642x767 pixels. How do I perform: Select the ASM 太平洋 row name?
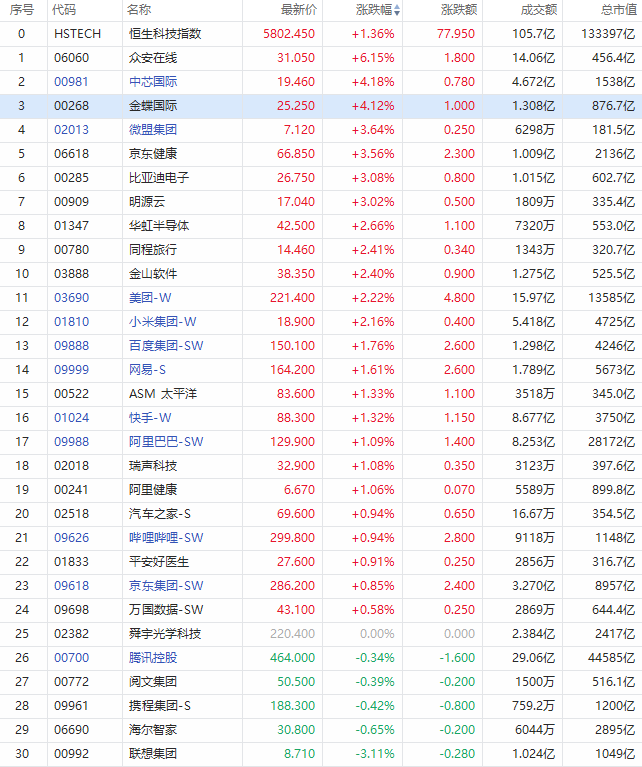163,393
